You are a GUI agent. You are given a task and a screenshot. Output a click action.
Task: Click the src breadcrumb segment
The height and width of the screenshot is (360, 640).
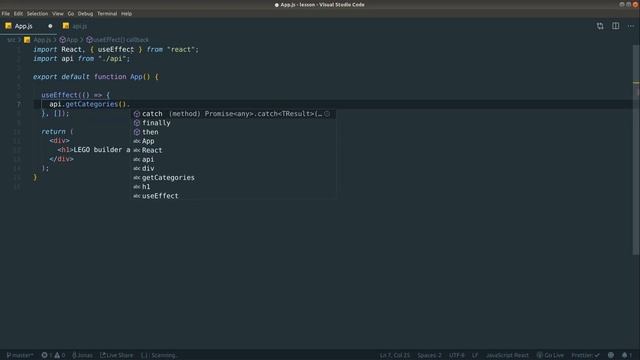click(11, 40)
